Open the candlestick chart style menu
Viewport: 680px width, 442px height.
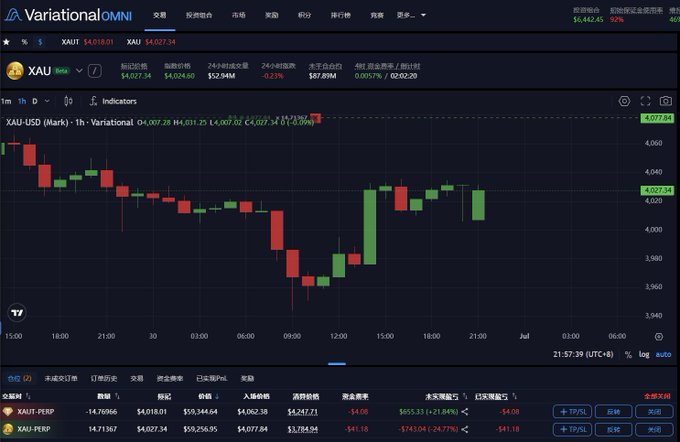coord(68,101)
